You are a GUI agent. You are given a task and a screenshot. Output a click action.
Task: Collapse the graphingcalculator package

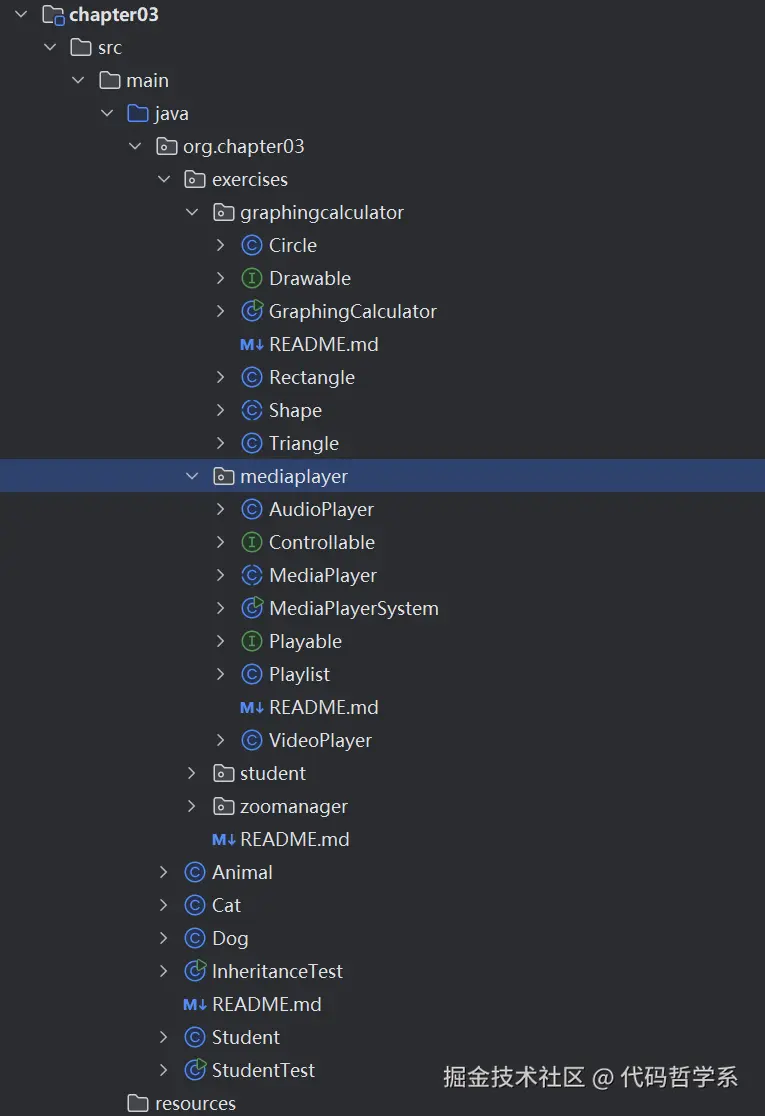[x=192, y=212]
